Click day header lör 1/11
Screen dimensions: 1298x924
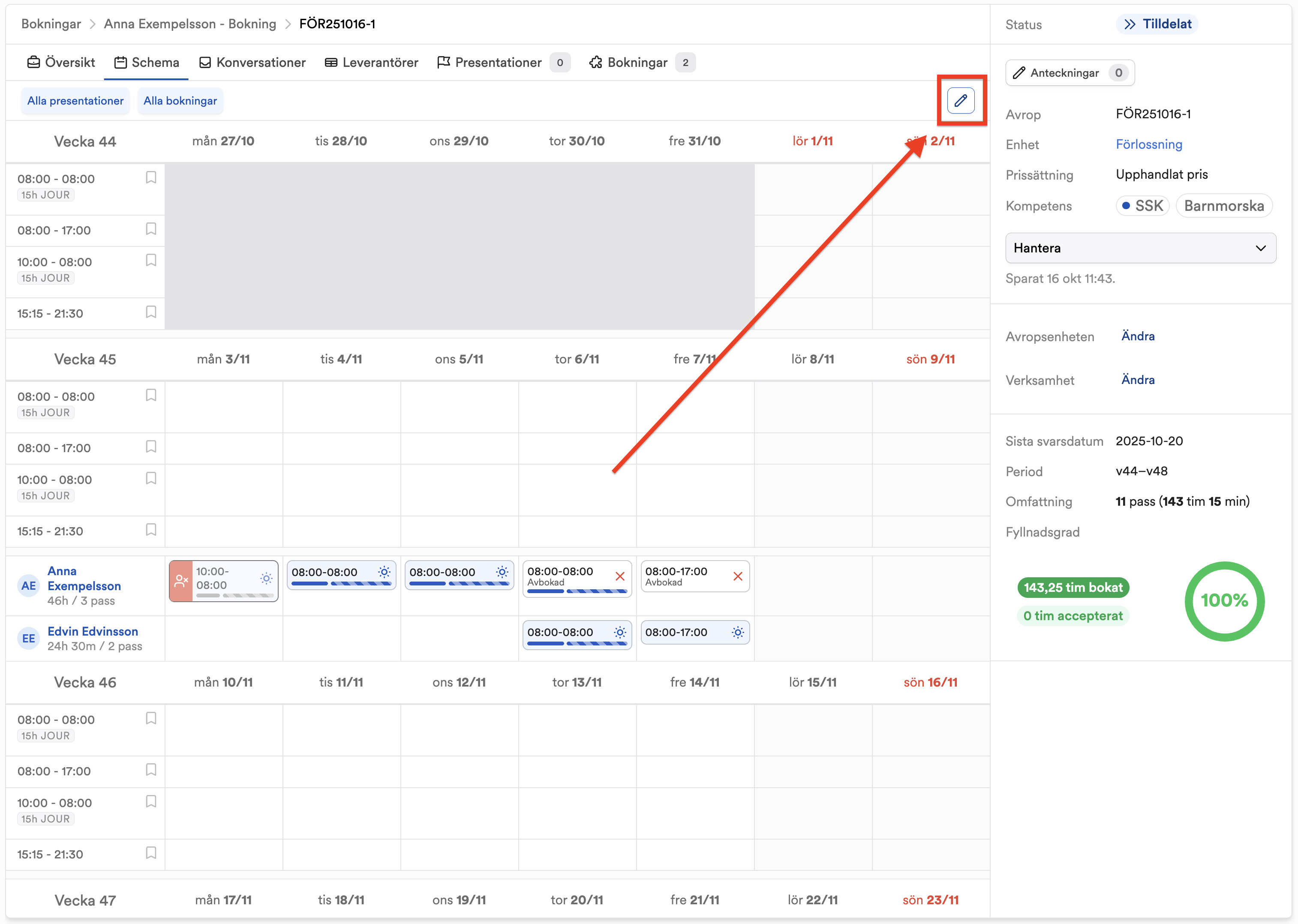point(812,141)
